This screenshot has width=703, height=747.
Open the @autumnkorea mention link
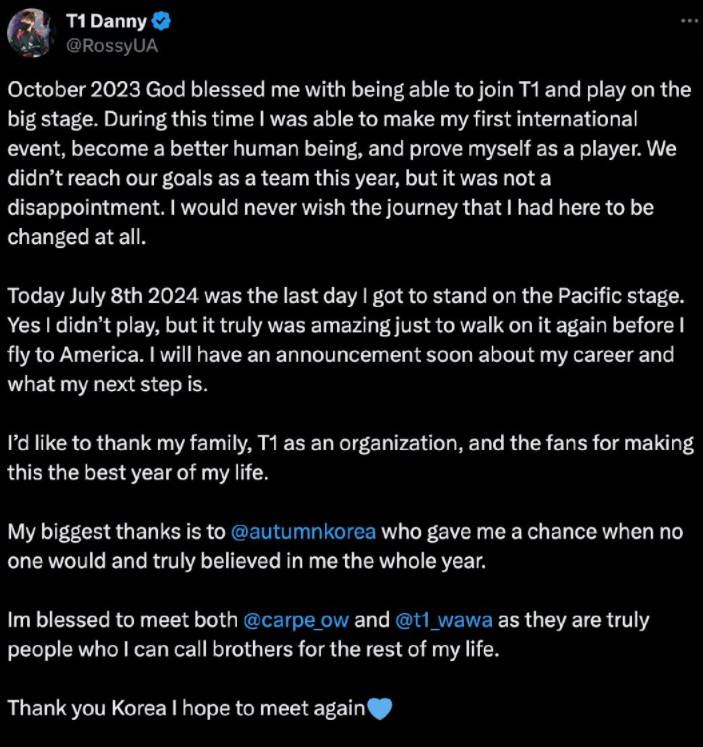coord(303,532)
